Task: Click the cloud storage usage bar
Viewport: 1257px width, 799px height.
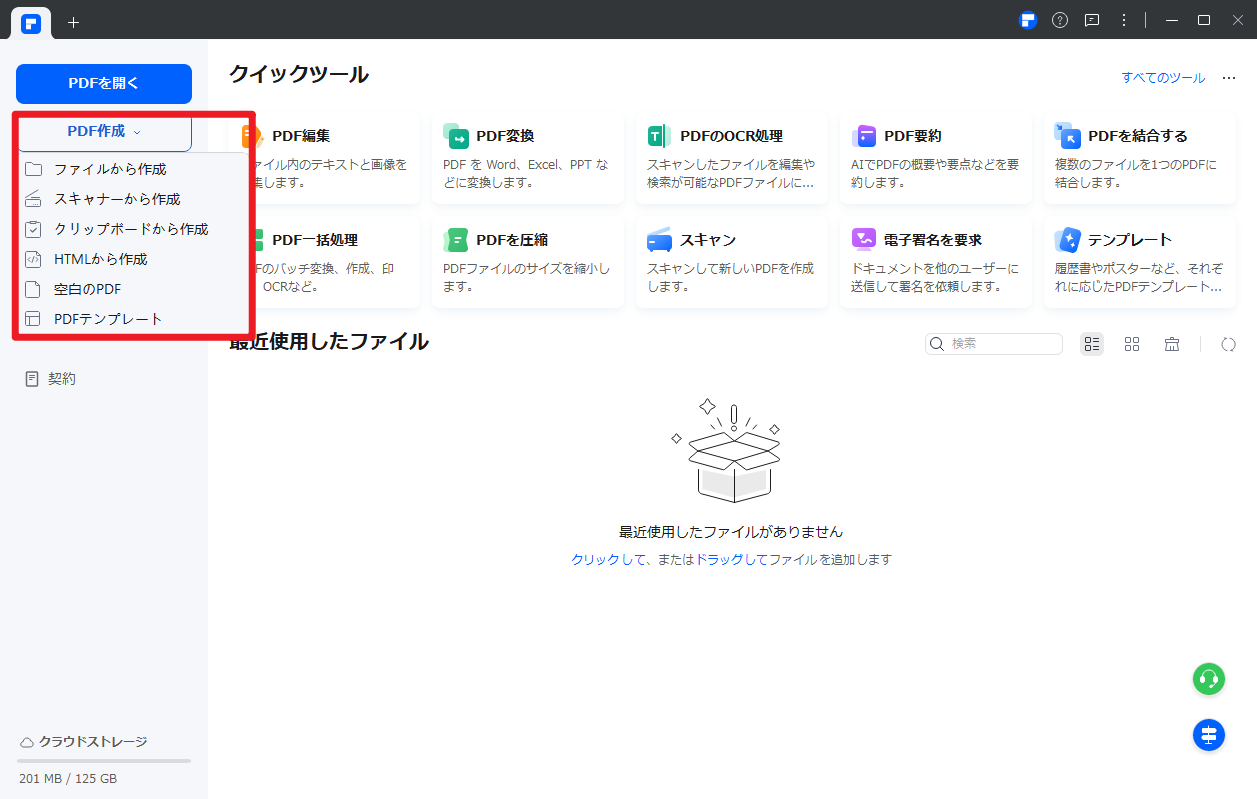Action: tap(104, 761)
